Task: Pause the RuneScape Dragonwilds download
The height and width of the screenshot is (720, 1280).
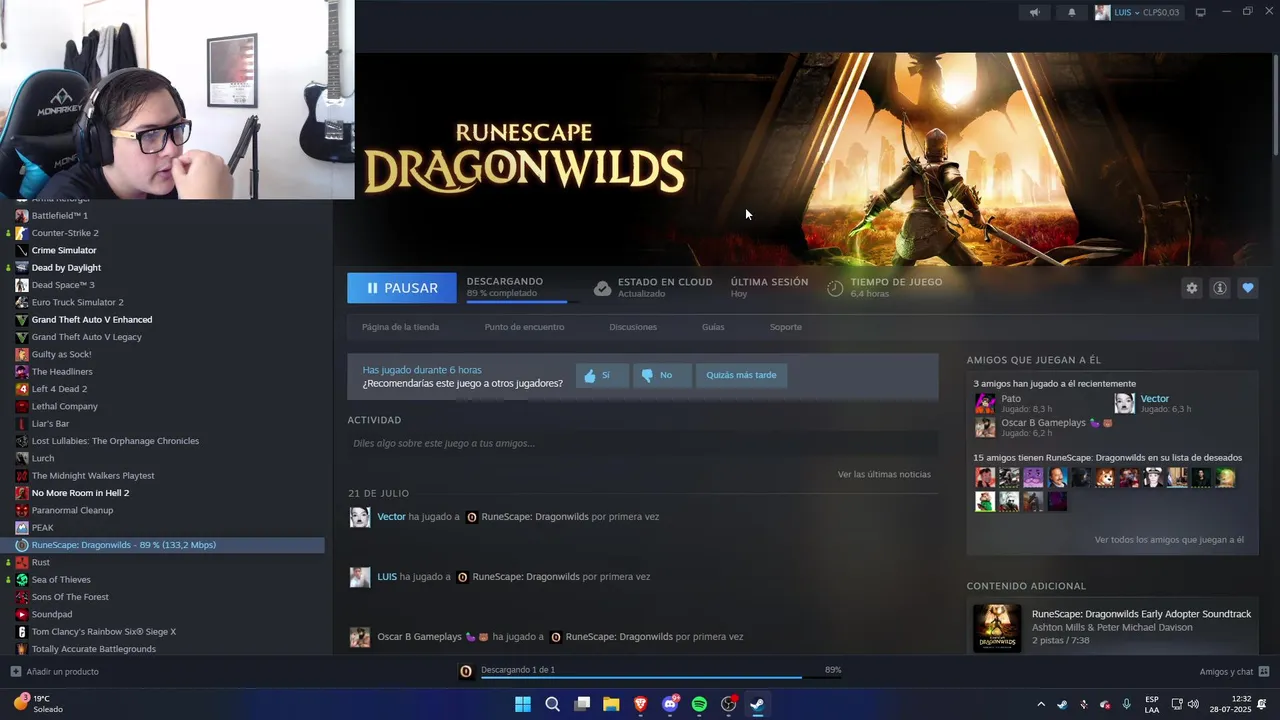Action: [402, 288]
